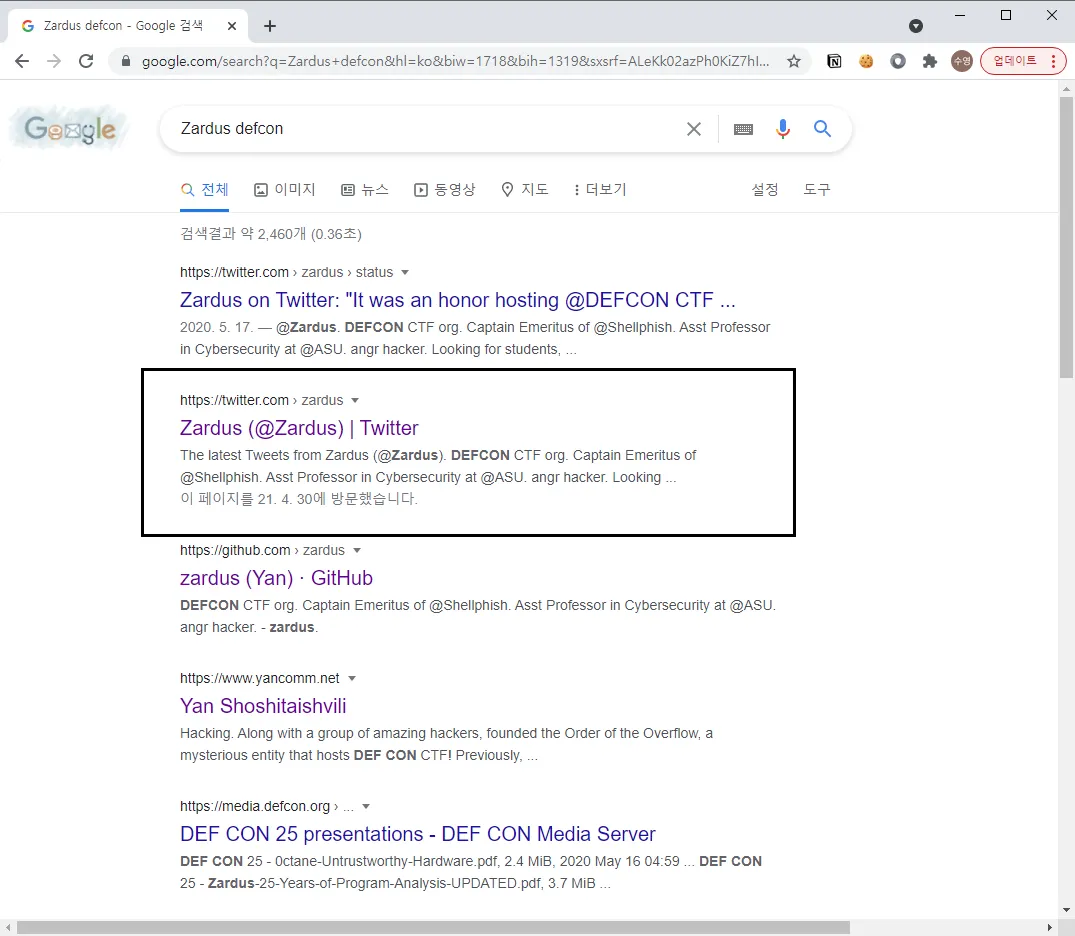Image resolution: width=1075 pixels, height=936 pixels.
Task: Click the scroll up arrow
Action: [x=1066, y=88]
